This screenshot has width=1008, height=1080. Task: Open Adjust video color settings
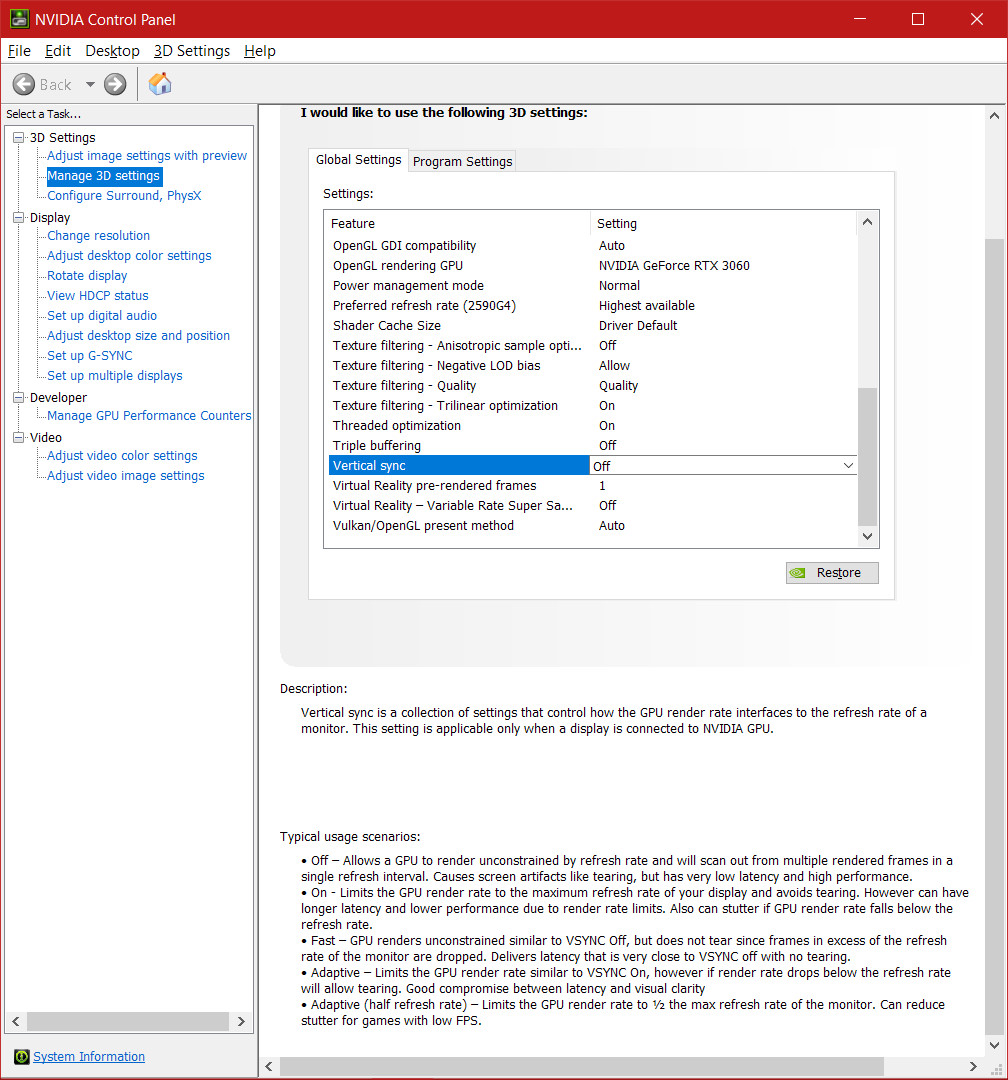point(122,455)
